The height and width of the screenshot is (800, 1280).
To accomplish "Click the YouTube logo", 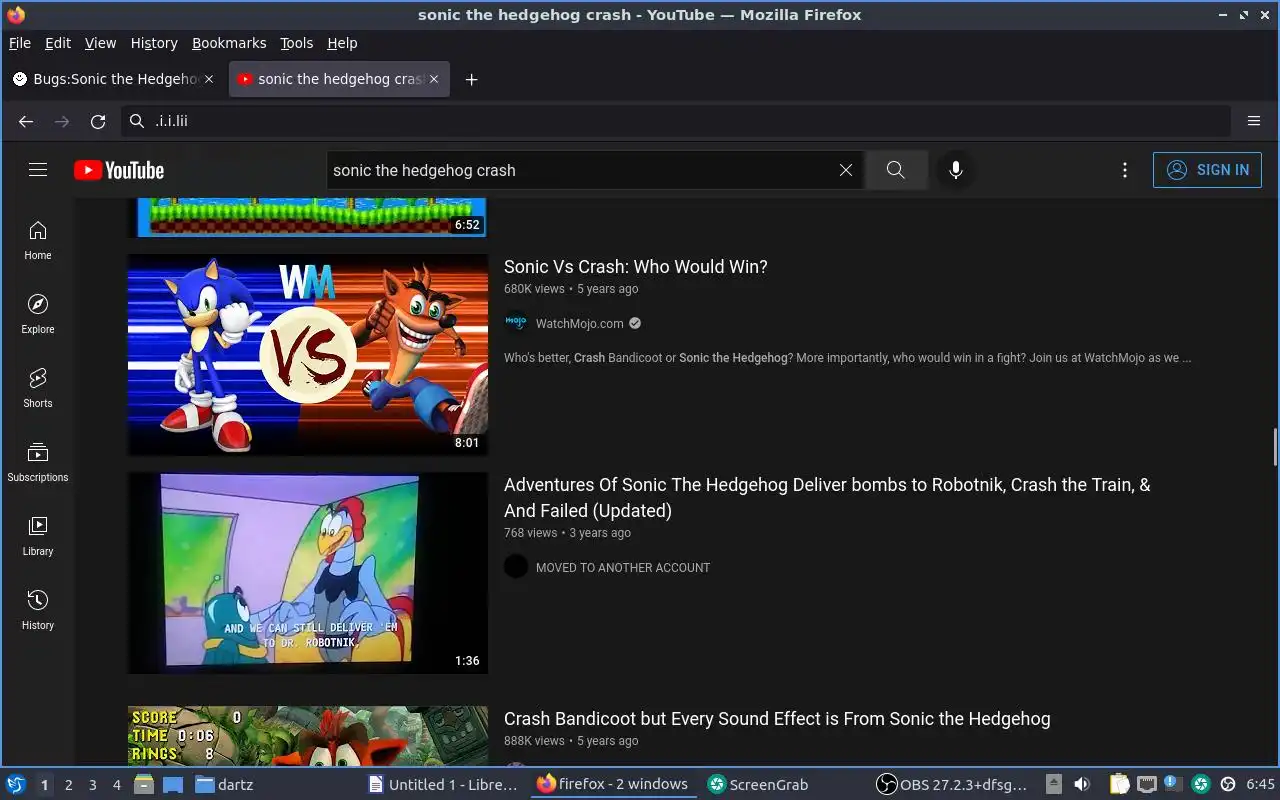I will pyautogui.click(x=119, y=170).
